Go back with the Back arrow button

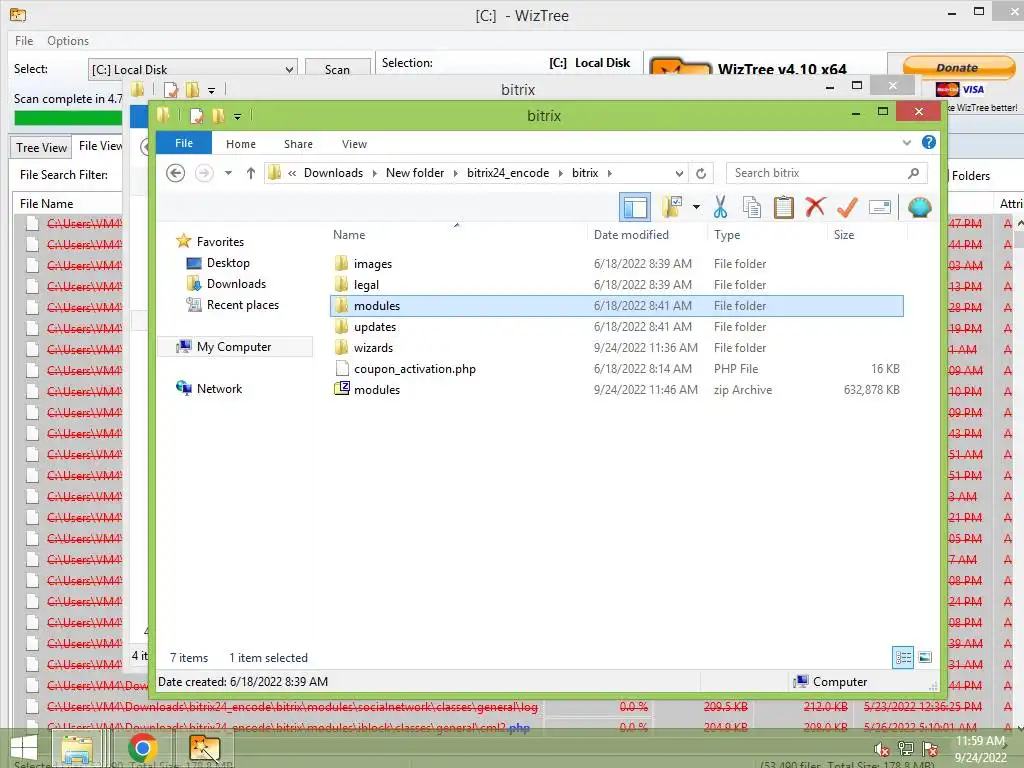point(175,173)
